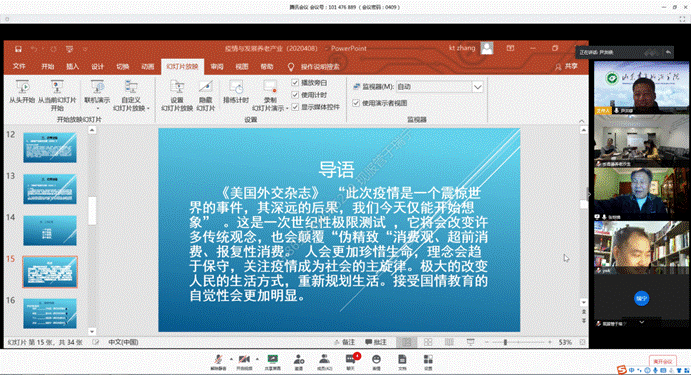Click the emoji reaction icon in meeting toolbar
The image size is (691, 375).
click(x=376, y=362)
